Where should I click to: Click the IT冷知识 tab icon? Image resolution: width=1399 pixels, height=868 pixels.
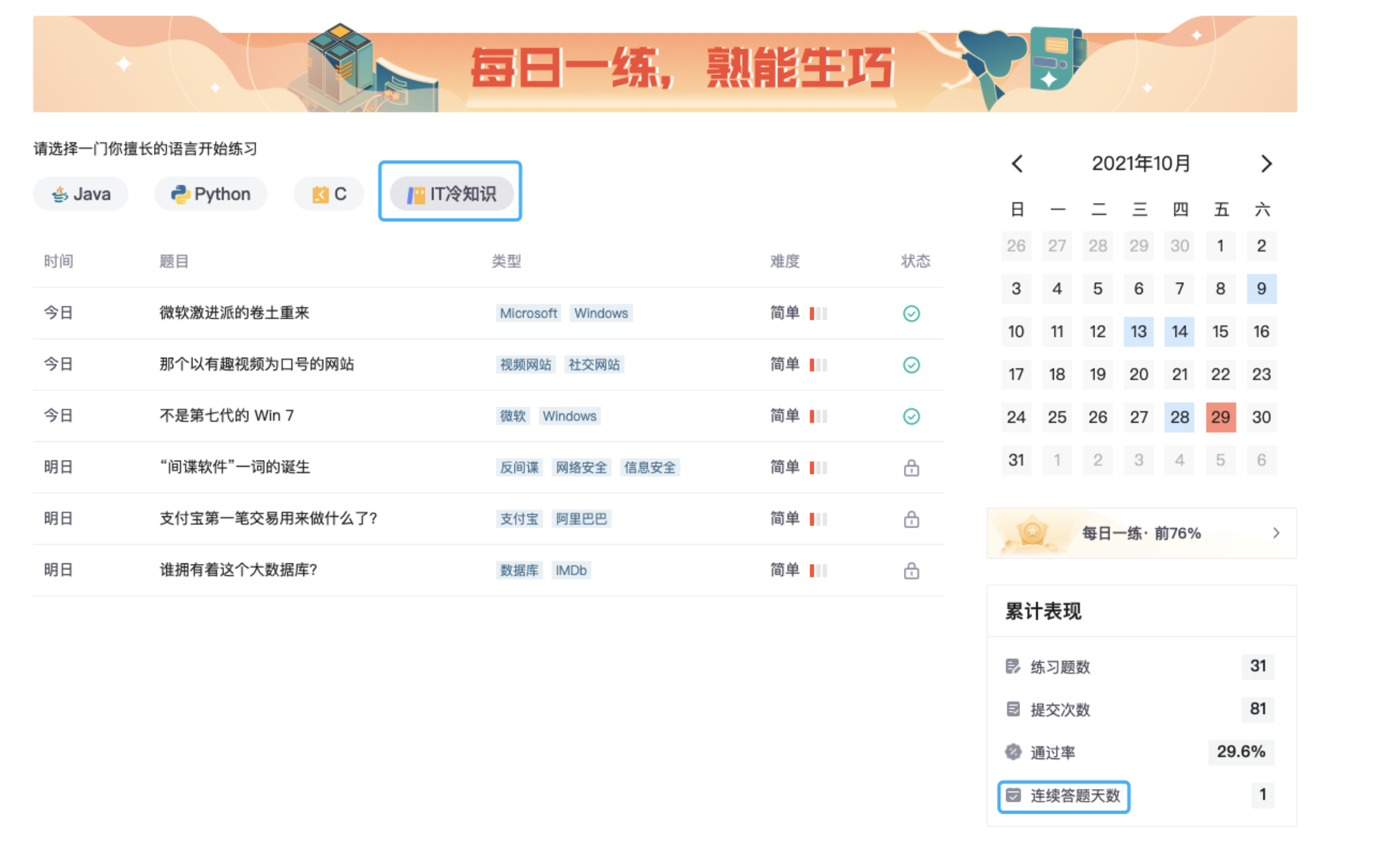coord(416,194)
